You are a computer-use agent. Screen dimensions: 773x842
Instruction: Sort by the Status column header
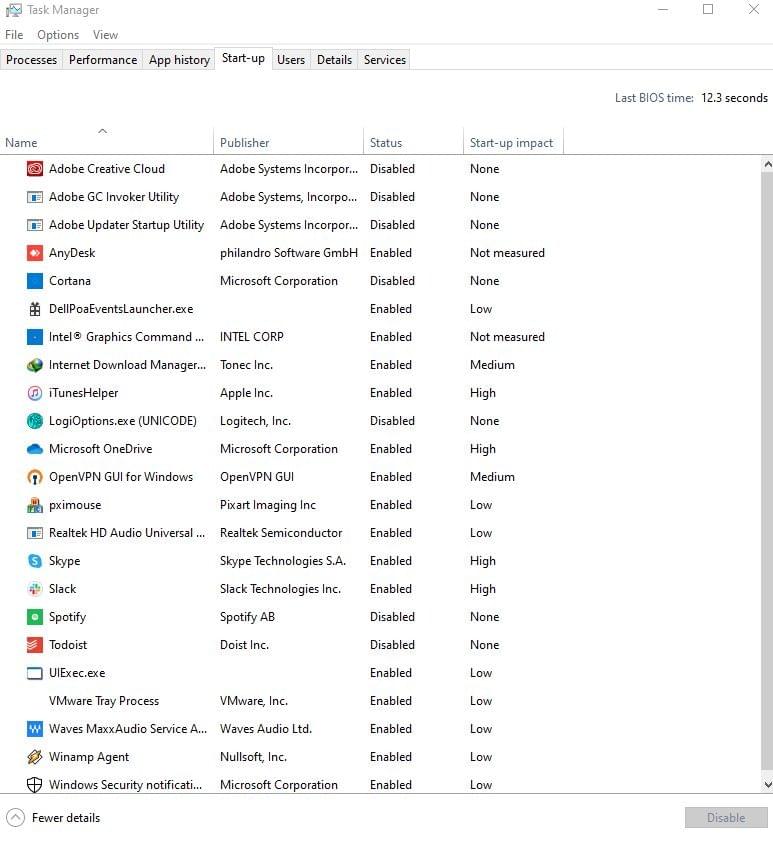point(413,142)
